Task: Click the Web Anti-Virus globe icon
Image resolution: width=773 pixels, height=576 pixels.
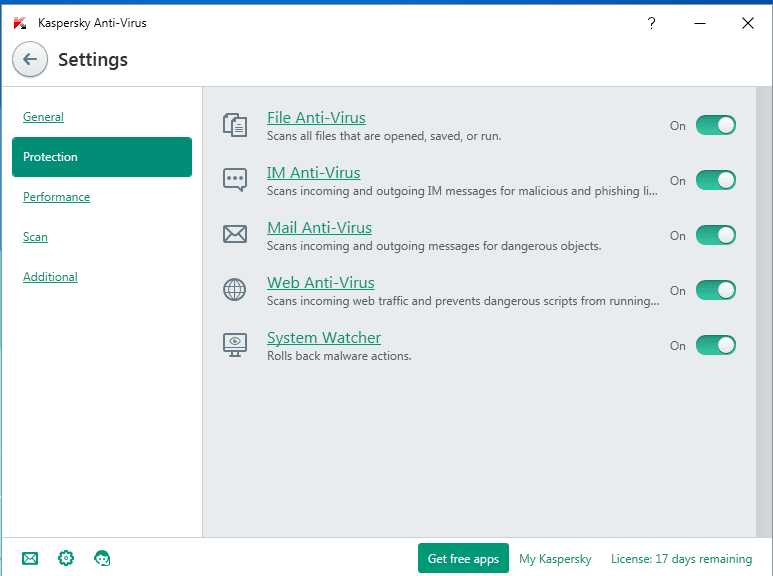Action: 235,289
